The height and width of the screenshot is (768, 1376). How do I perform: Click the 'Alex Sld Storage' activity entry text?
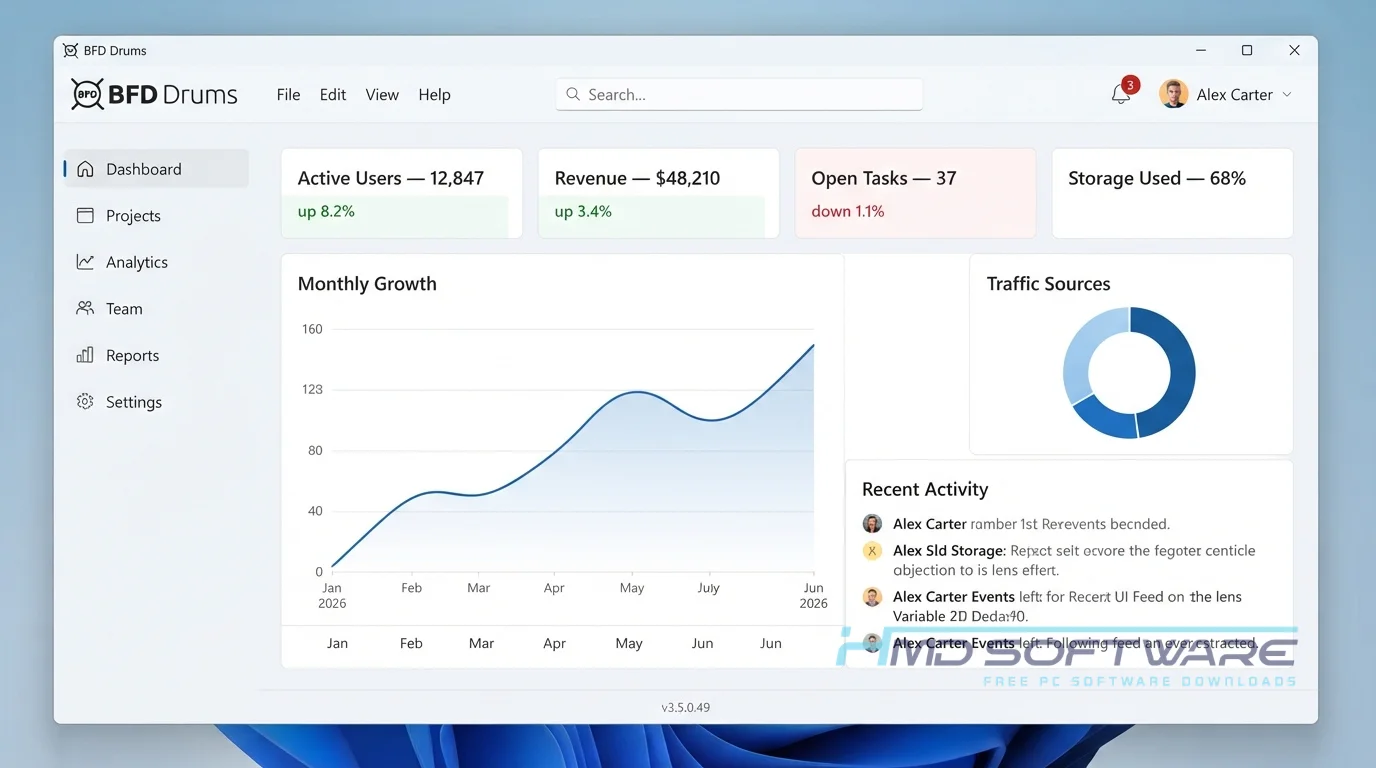[x=1074, y=560]
